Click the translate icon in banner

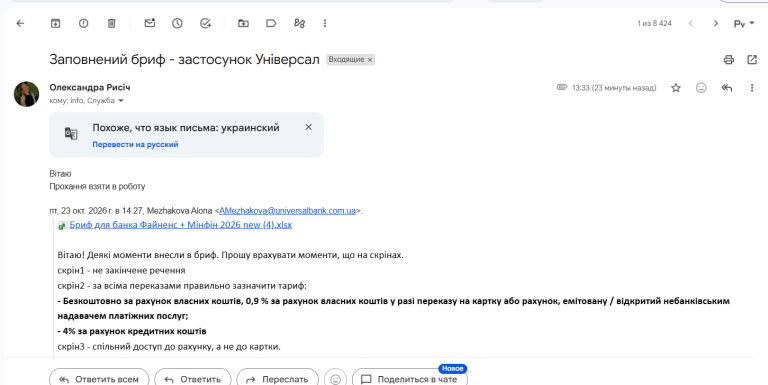coord(71,133)
